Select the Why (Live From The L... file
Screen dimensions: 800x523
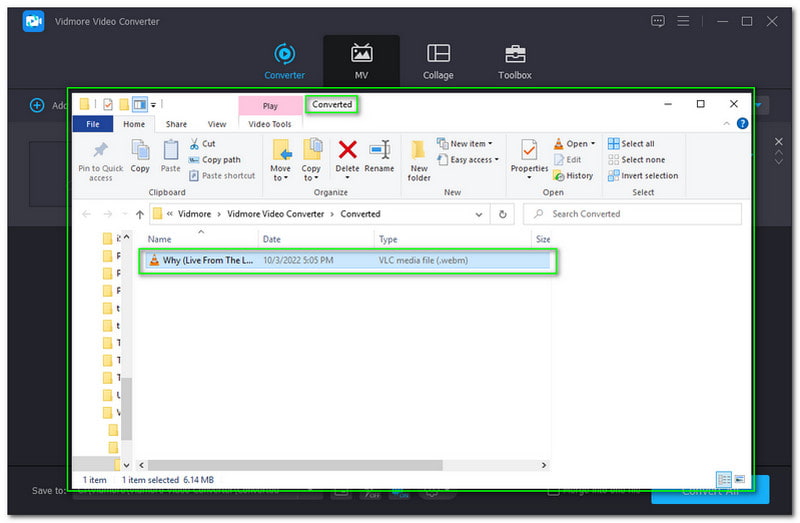pyautogui.click(x=347, y=261)
